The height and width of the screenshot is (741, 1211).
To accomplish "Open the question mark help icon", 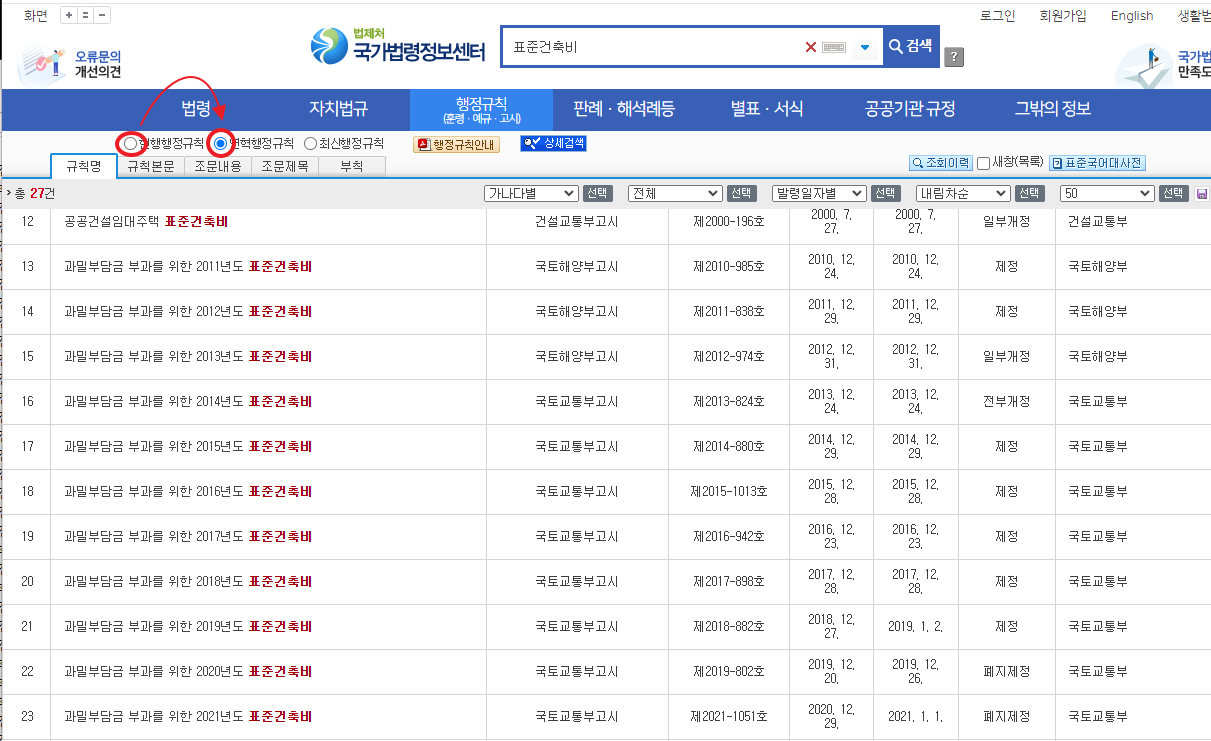I will 954,57.
